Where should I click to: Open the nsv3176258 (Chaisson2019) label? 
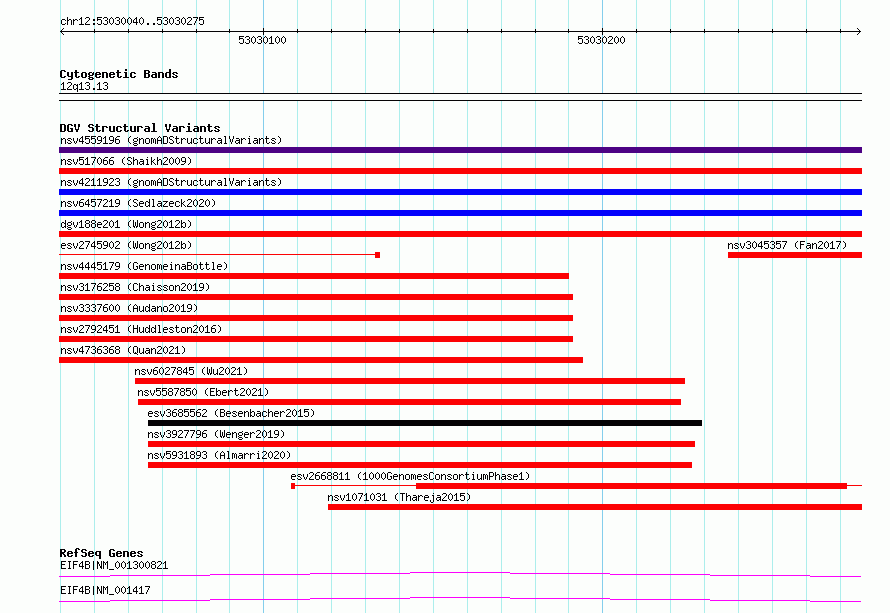click(x=135, y=287)
